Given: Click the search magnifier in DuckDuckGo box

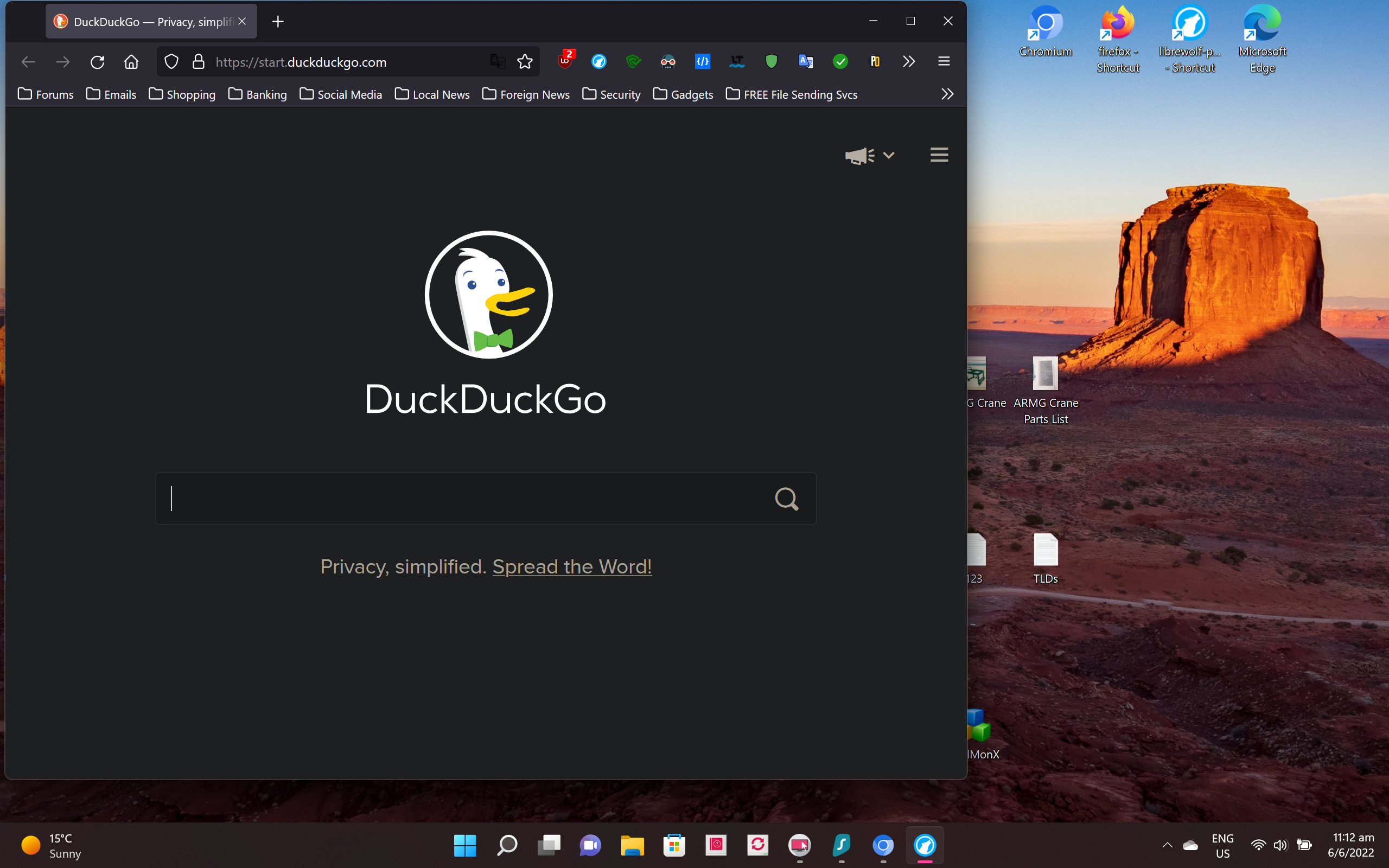Looking at the screenshot, I should 786,499.
